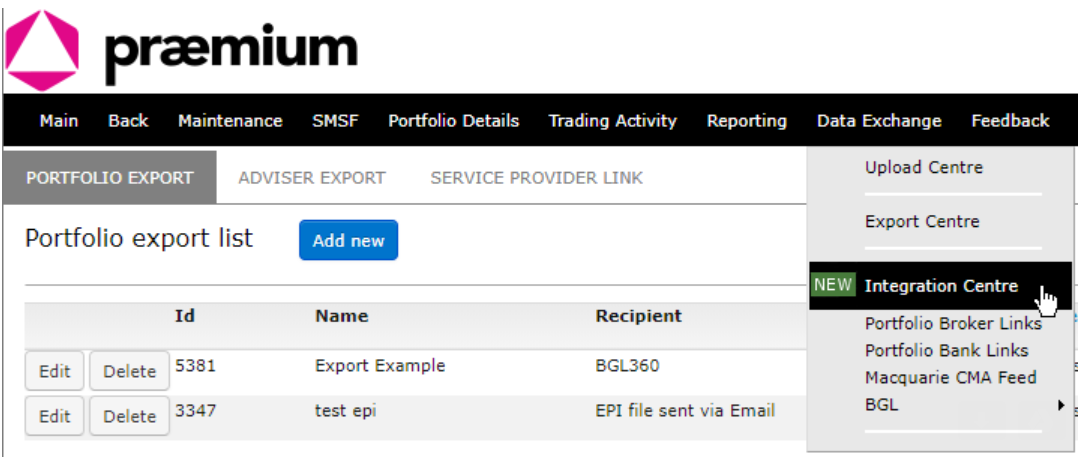
Task: Click Back in the navigation bar
Action: 128,121
